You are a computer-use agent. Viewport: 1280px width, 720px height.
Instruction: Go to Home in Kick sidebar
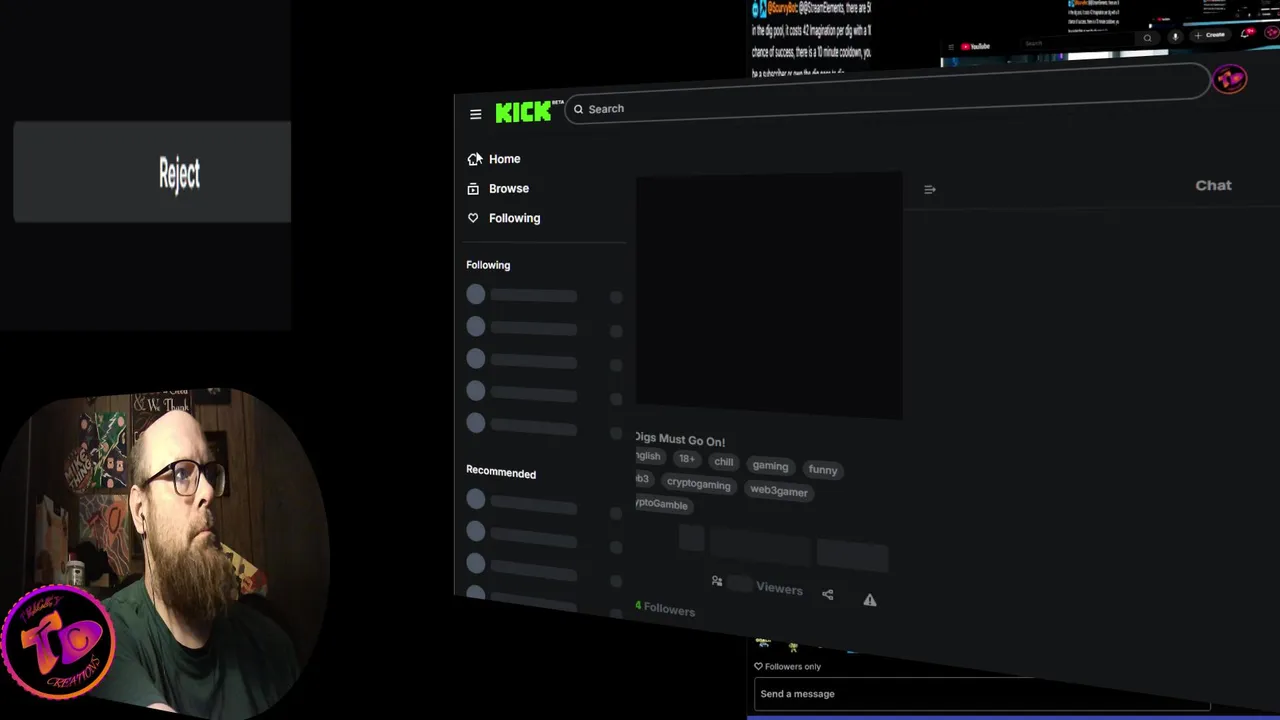[x=504, y=159]
